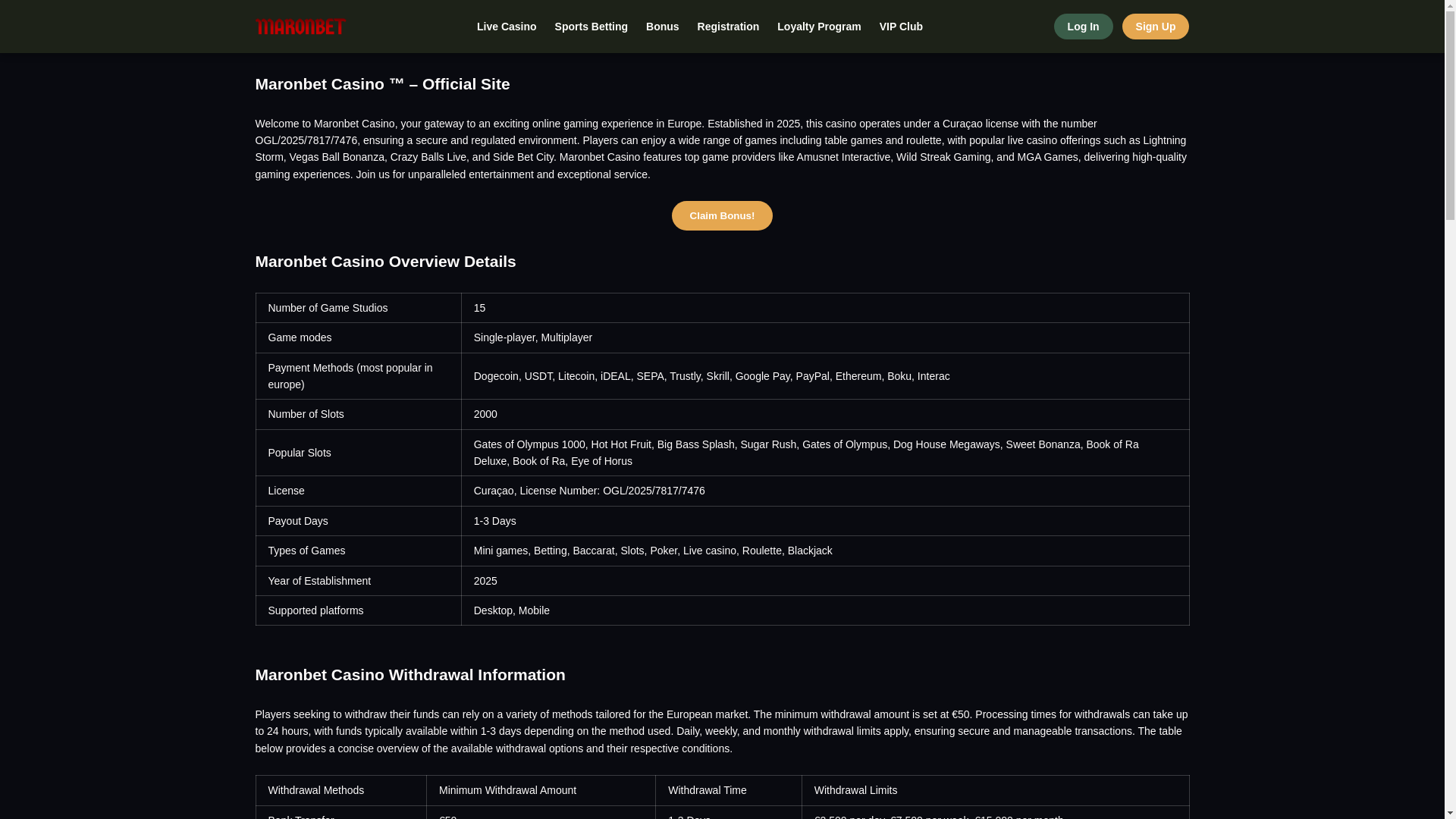Click the Claim Bonus! button

point(722,215)
